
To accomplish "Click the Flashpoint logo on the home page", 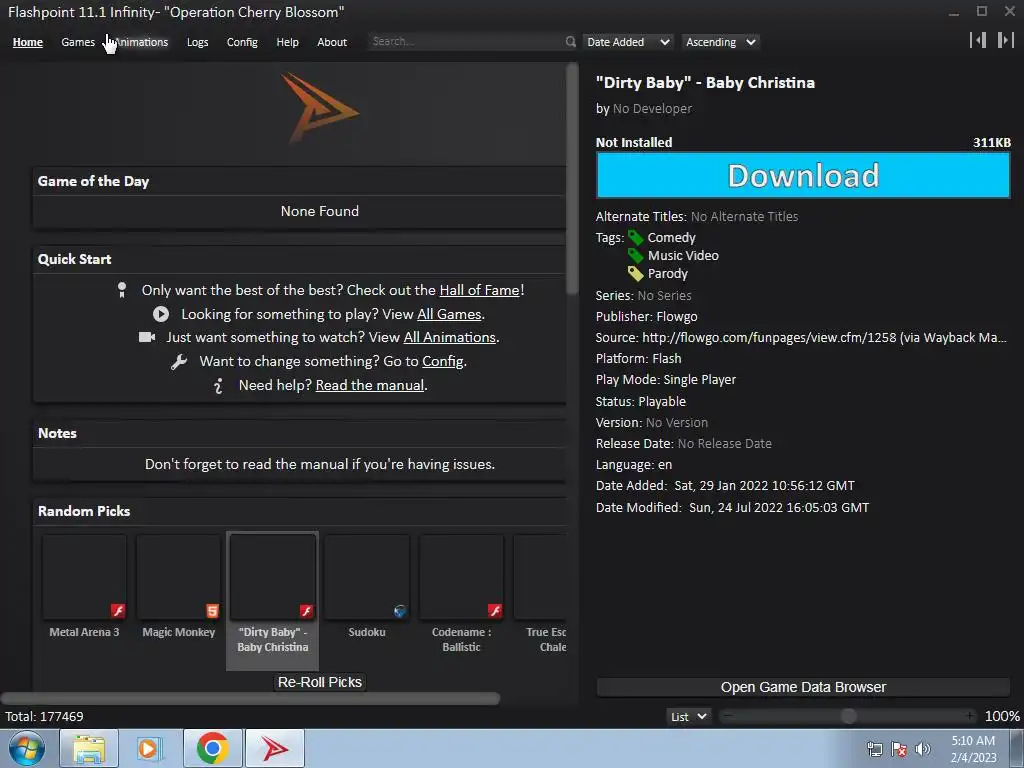I will tap(319, 108).
